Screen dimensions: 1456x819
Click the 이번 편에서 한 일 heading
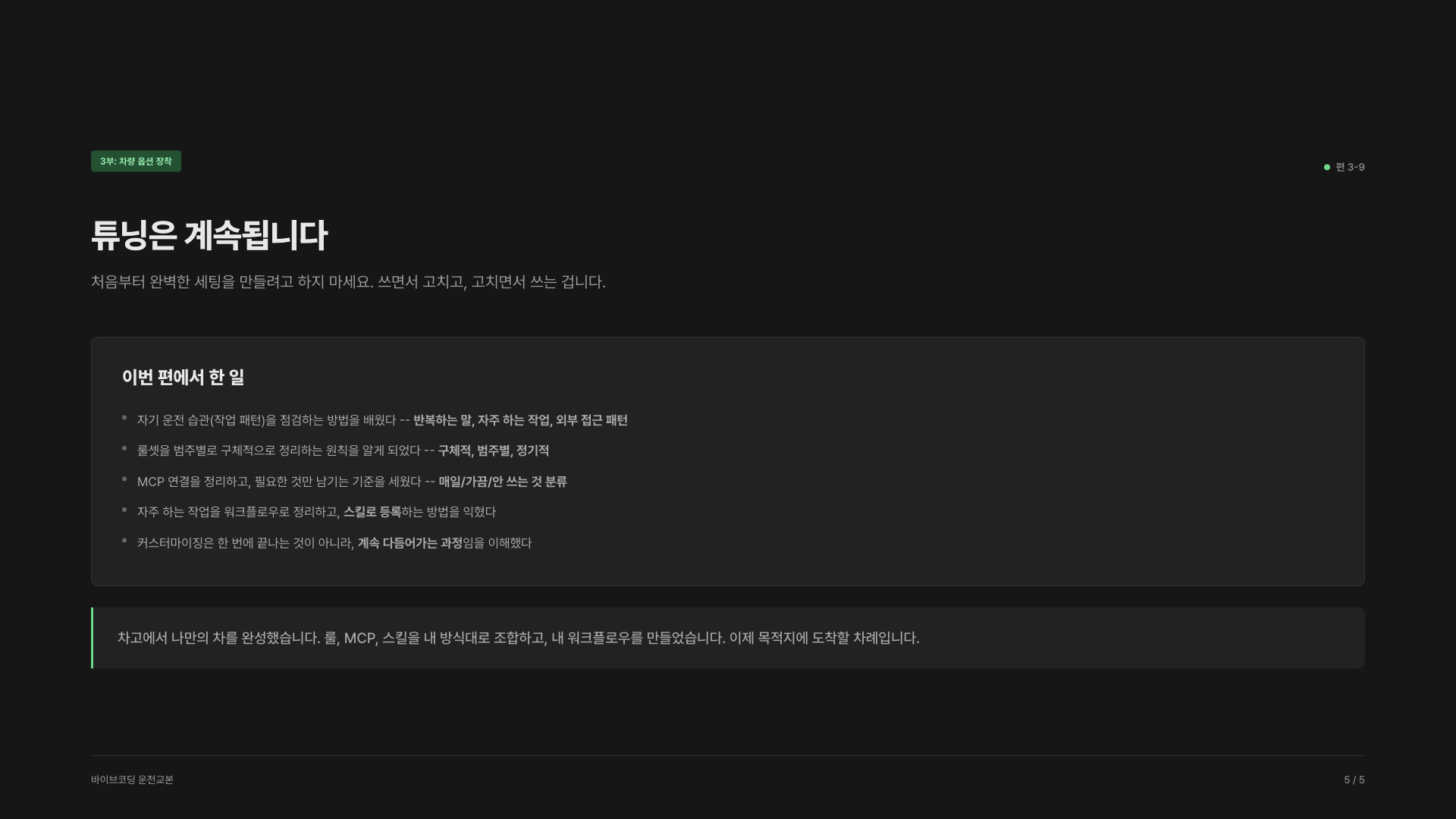click(x=183, y=377)
